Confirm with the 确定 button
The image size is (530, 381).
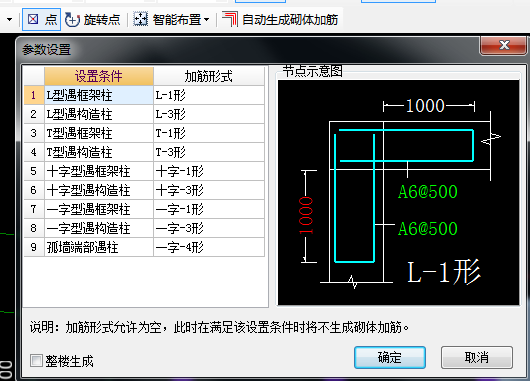[x=390, y=357]
